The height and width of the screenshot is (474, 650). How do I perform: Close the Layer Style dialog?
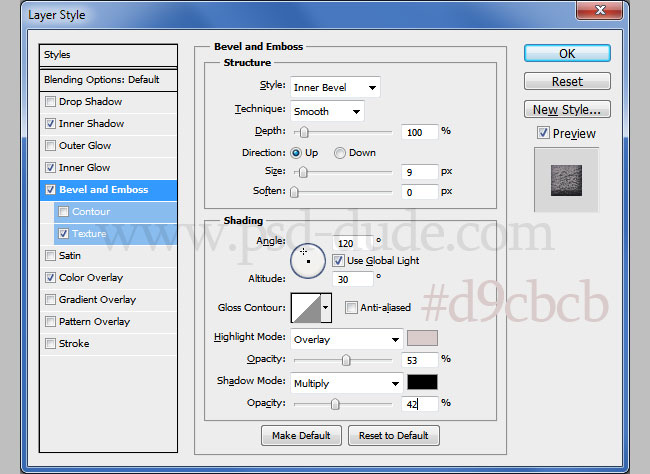600,10
